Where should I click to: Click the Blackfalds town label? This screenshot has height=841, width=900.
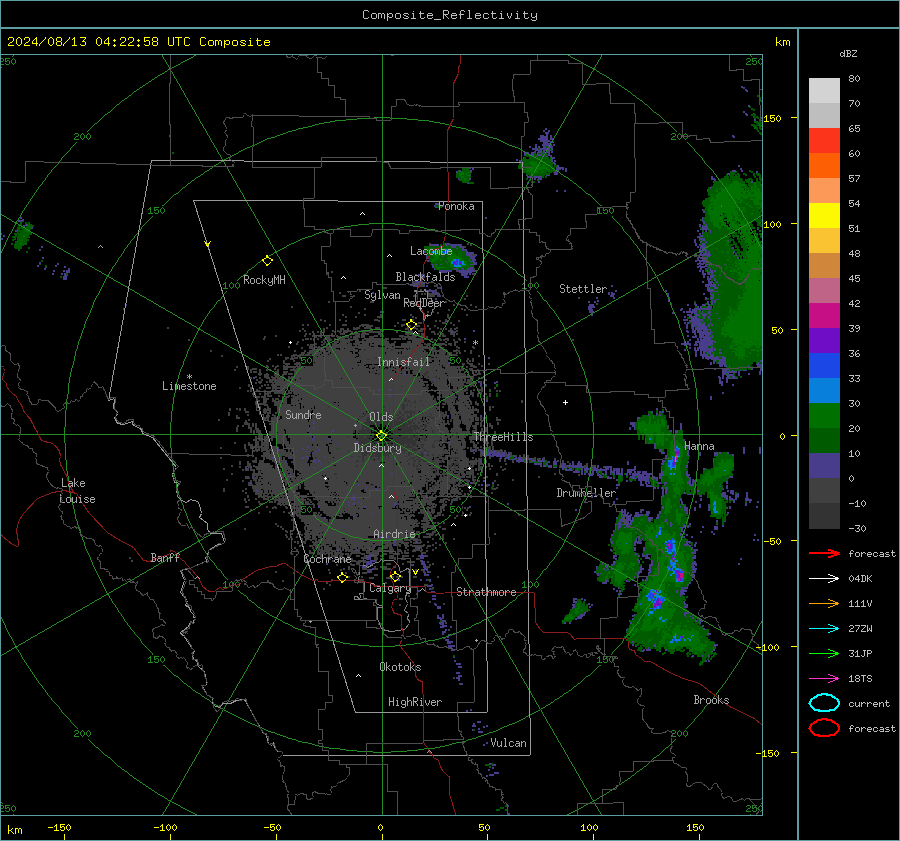point(425,277)
